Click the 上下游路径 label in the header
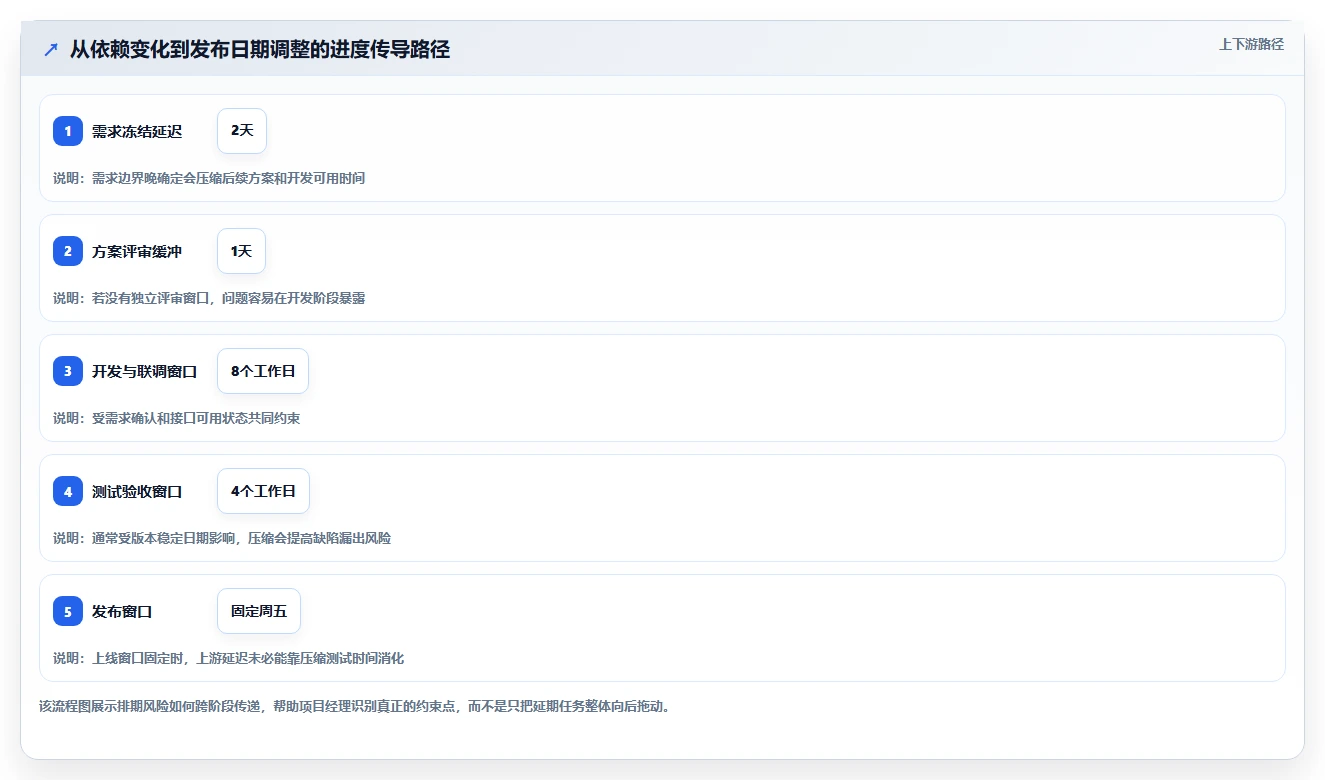This screenshot has width=1325, height=780. (1251, 44)
